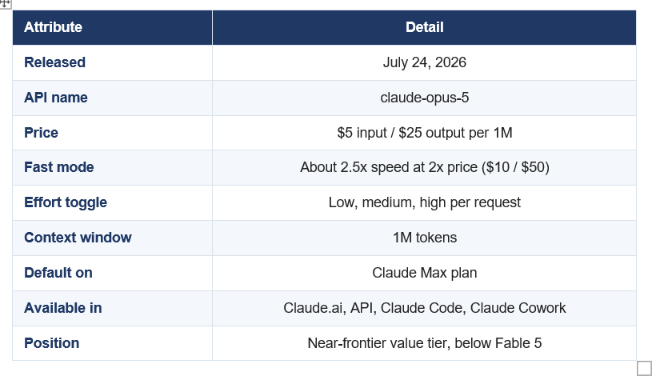Click the Low, medium, high cell
Viewport: 660px width, 385px height.
pyautogui.click(x=424, y=203)
